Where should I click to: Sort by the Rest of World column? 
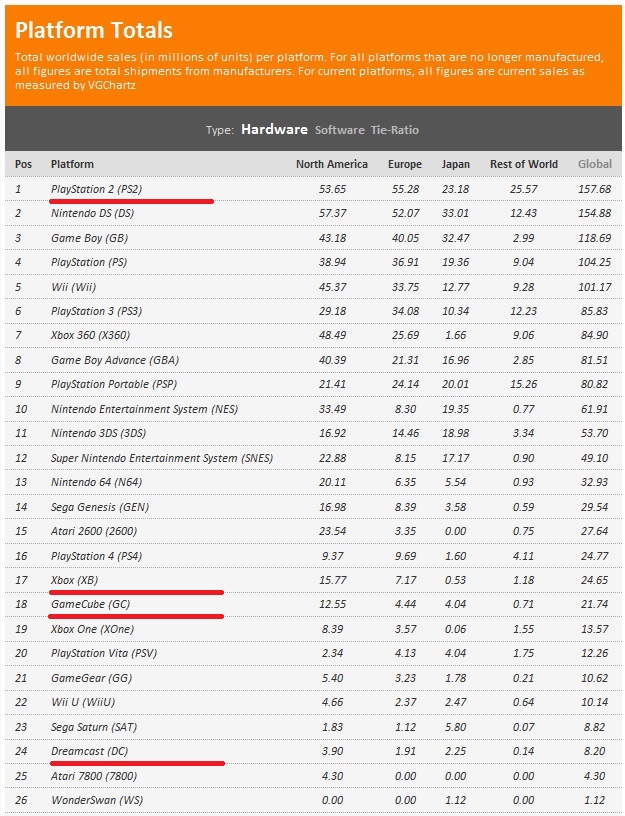(x=523, y=164)
